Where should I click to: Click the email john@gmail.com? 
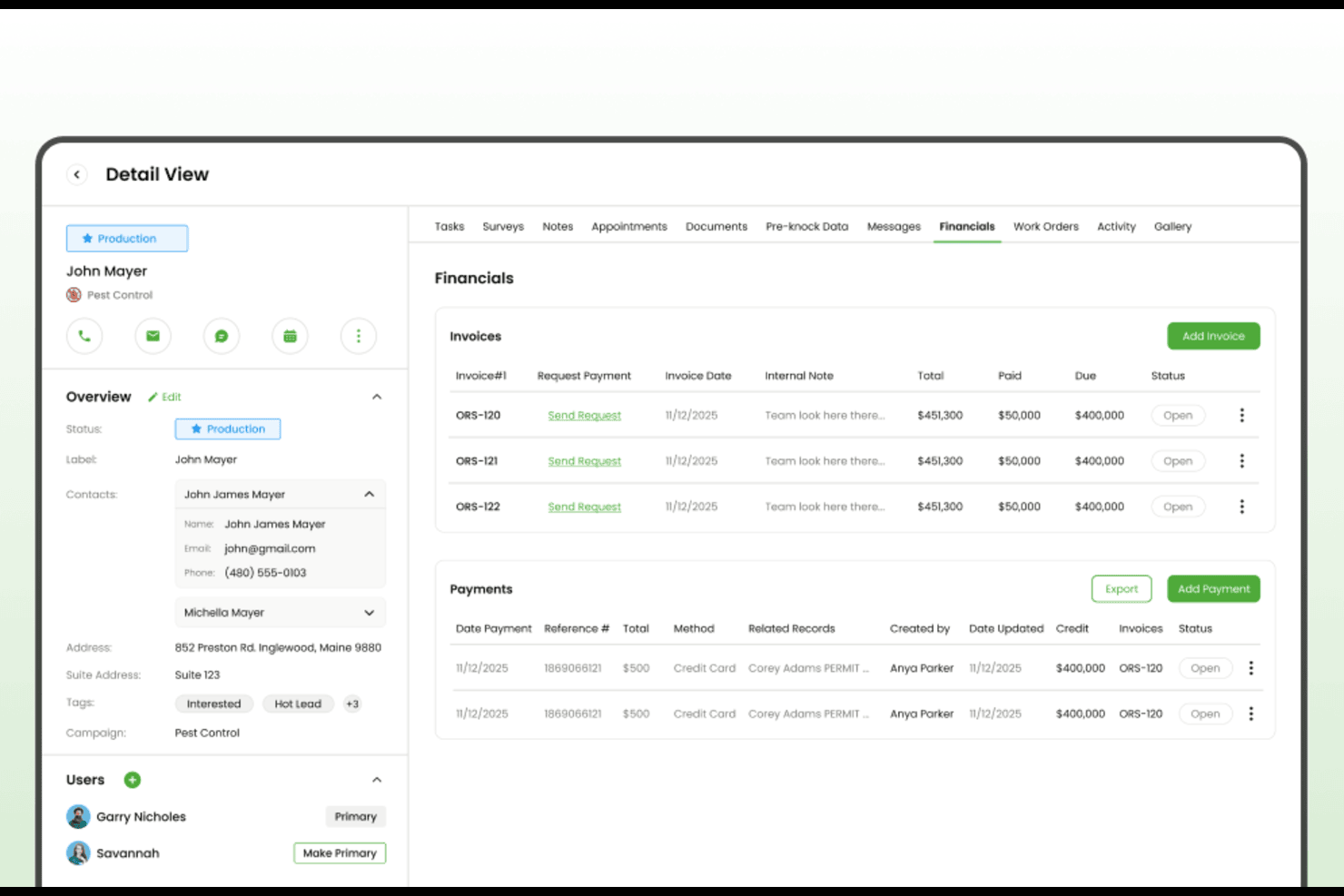click(x=270, y=548)
